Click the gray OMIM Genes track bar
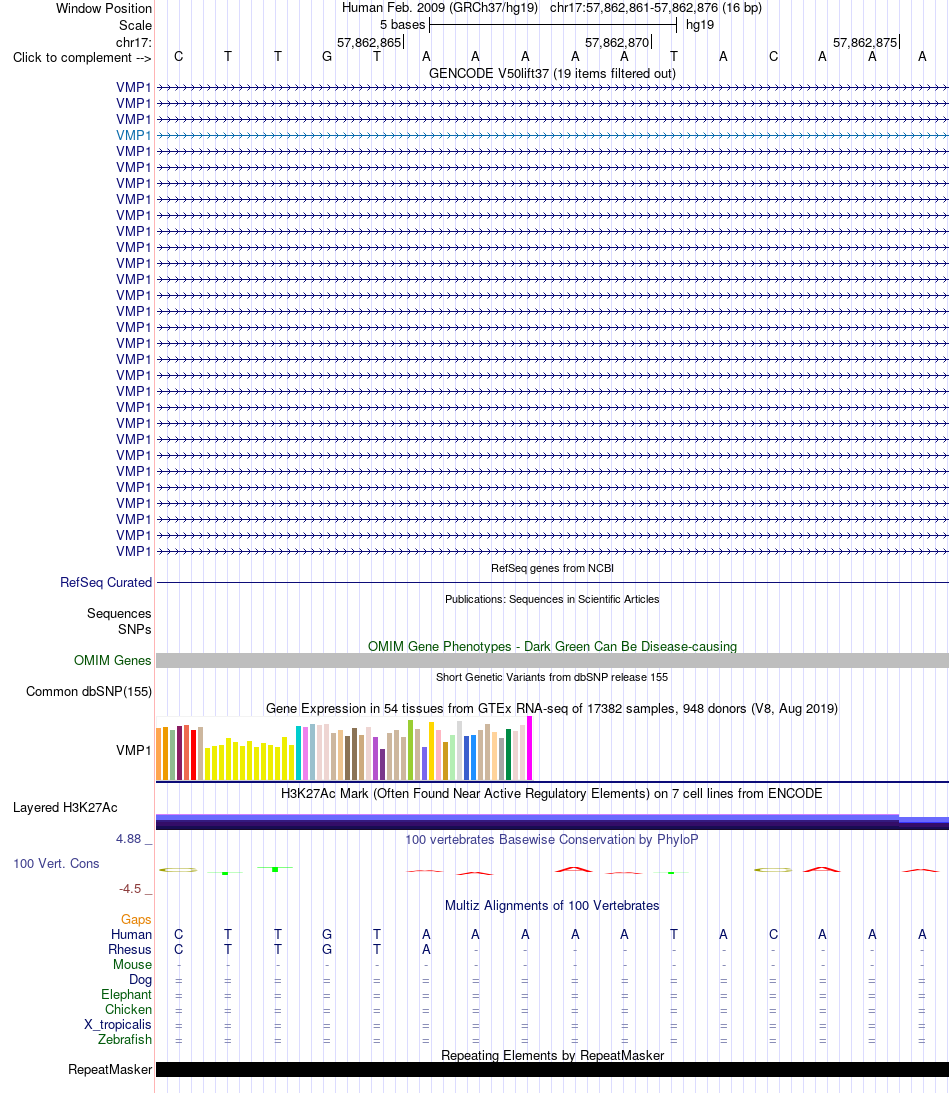950x1093 pixels. pos(552,661)
